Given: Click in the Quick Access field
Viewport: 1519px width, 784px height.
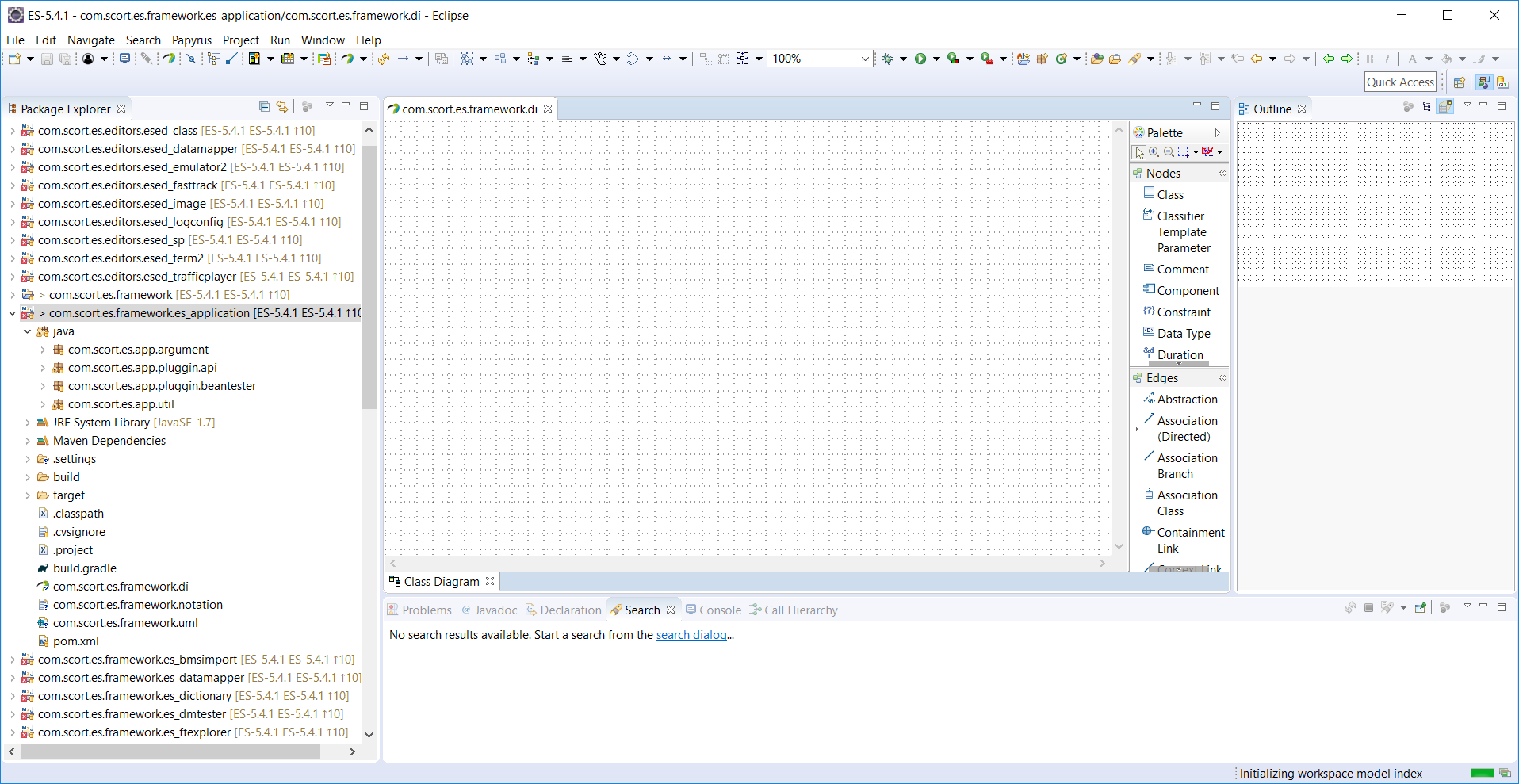Looking at the screenshot, I should click(1400, 82).
